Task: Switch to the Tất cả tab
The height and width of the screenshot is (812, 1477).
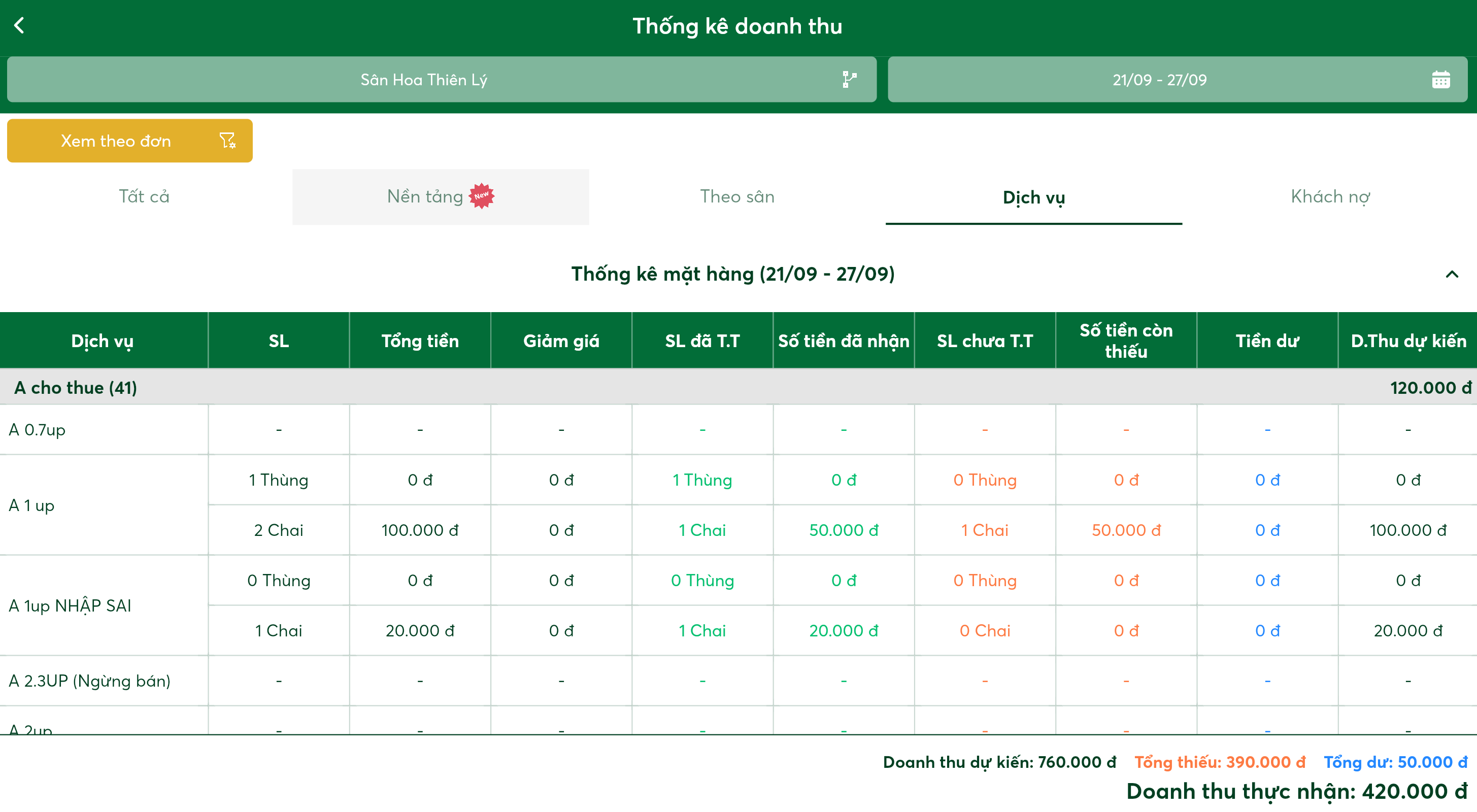Action: point(144,197)
